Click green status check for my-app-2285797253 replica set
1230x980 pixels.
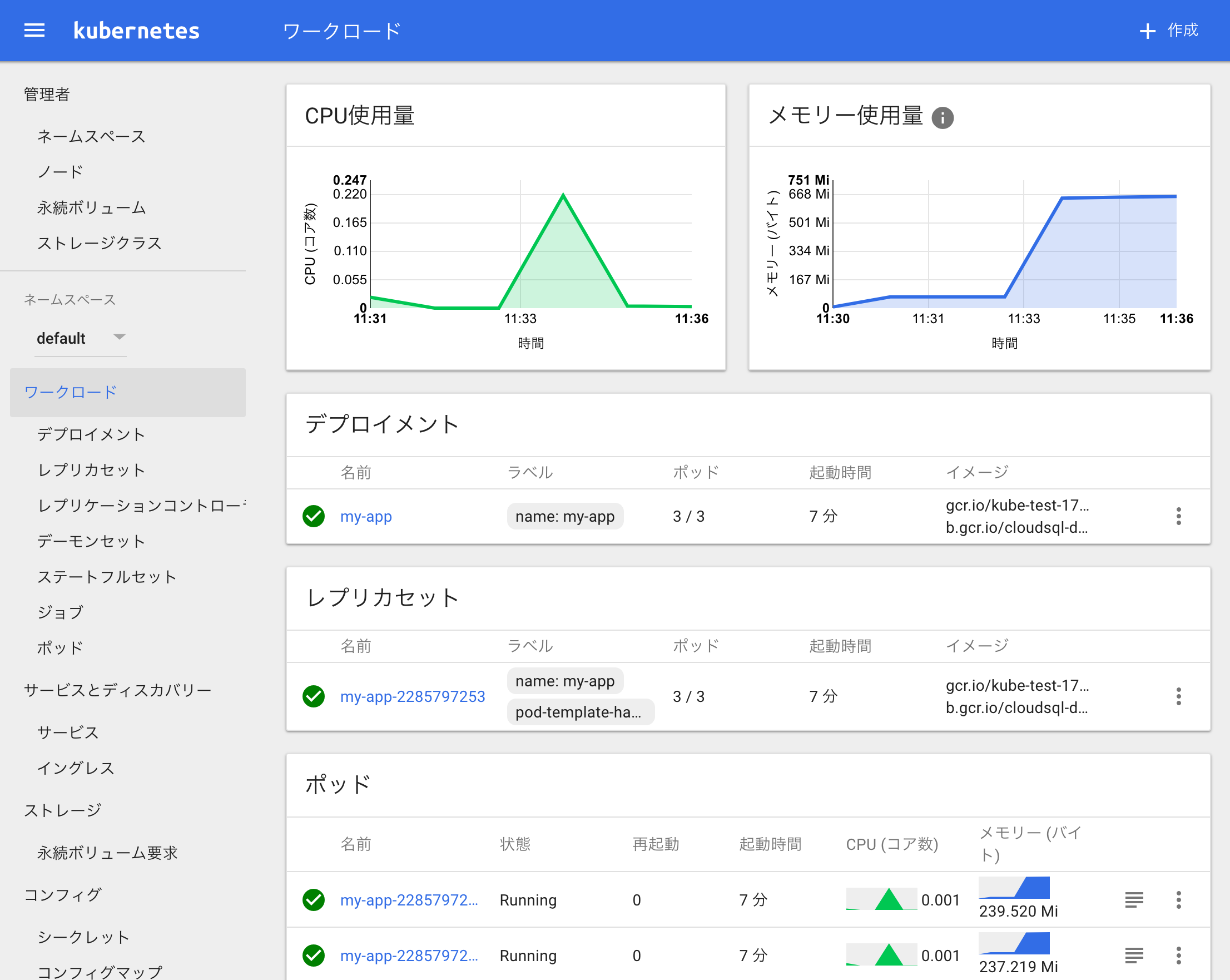click(314, 696)
